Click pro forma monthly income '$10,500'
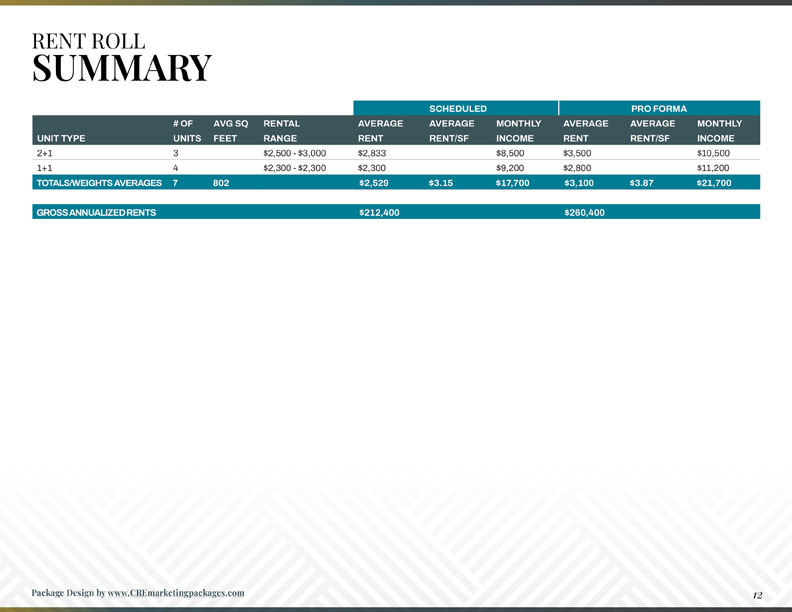This screenshot has height=612, width=792. click(x=713, y=153)
